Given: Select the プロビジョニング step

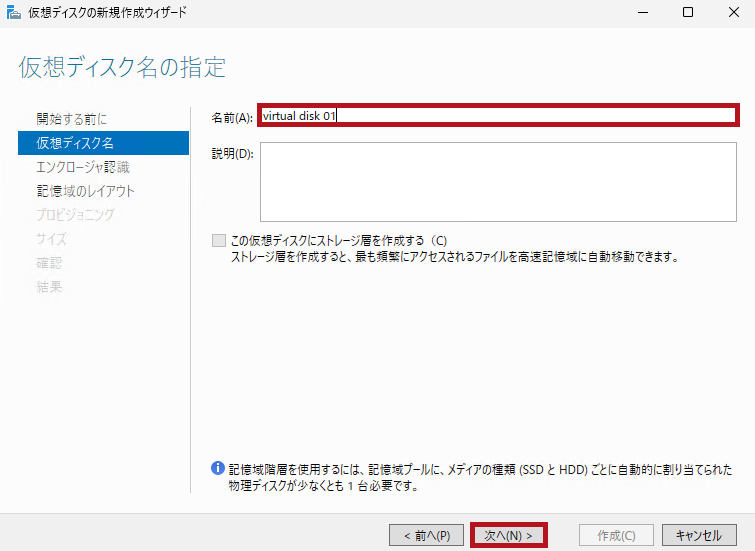Looking at the screenshot, I should tap(75, 215).
